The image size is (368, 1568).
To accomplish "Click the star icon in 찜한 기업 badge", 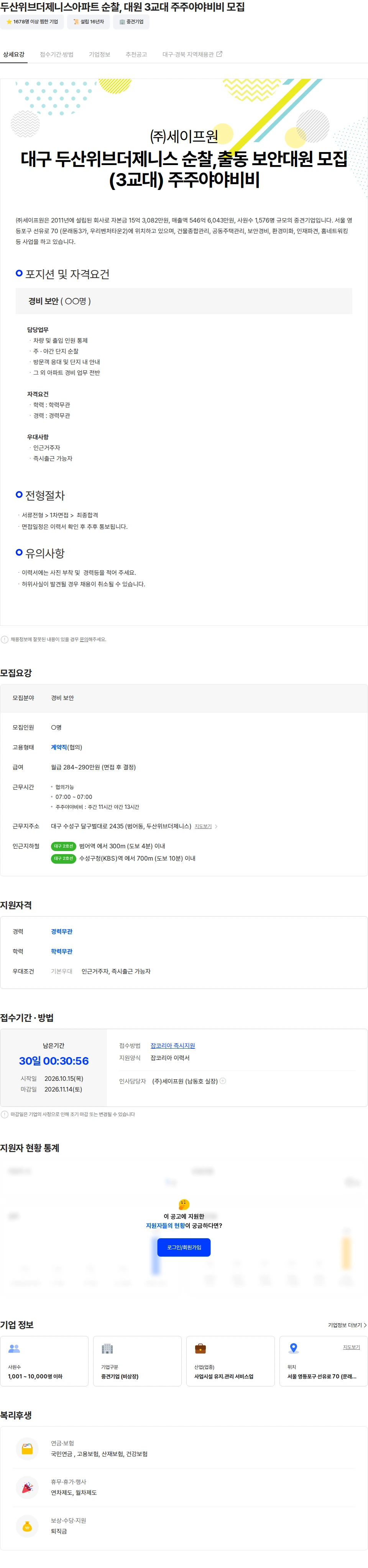I will (x=9, y=21).
